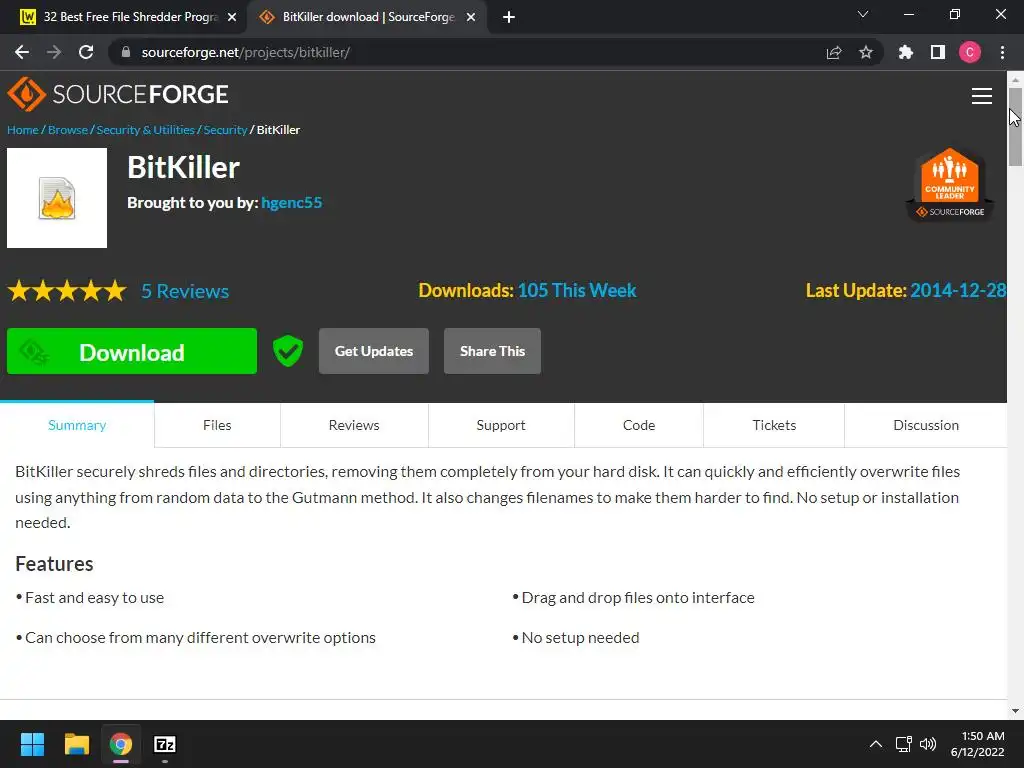Open the Windows Start menu
The width and height of the screenshot is (1024, 768).
[x=32, y=744]
